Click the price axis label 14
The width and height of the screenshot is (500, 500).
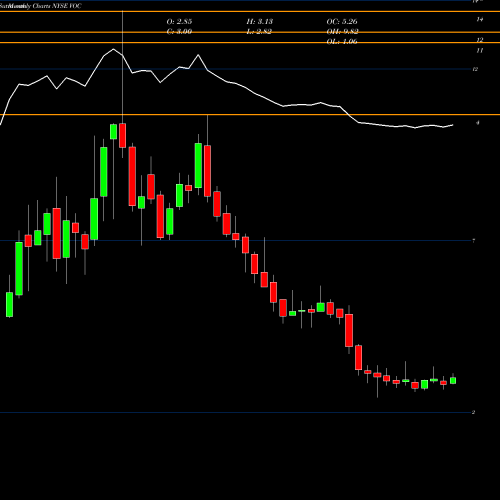(x=480, y=20)
